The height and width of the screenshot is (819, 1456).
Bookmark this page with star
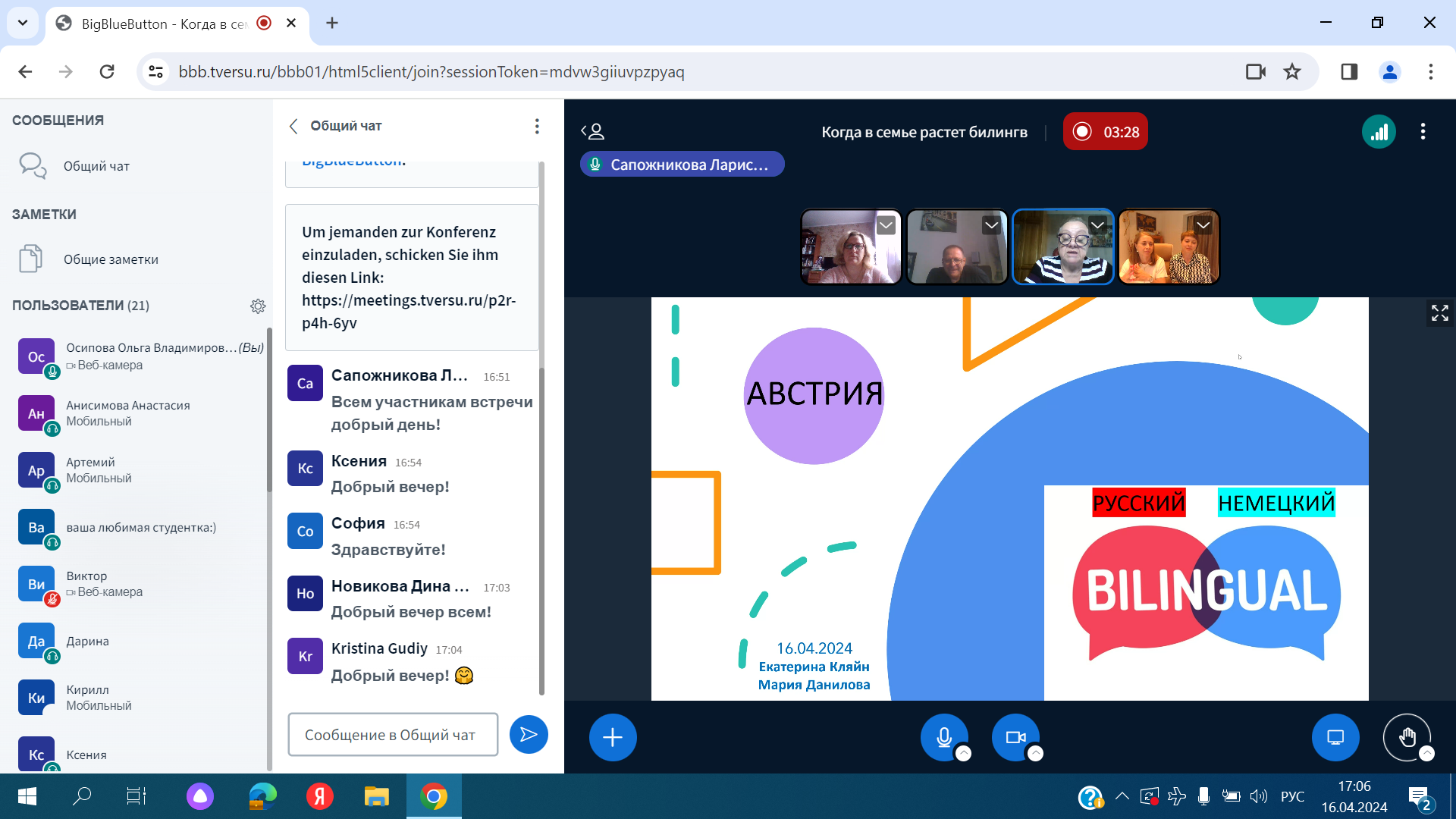tap(1292, 72)
